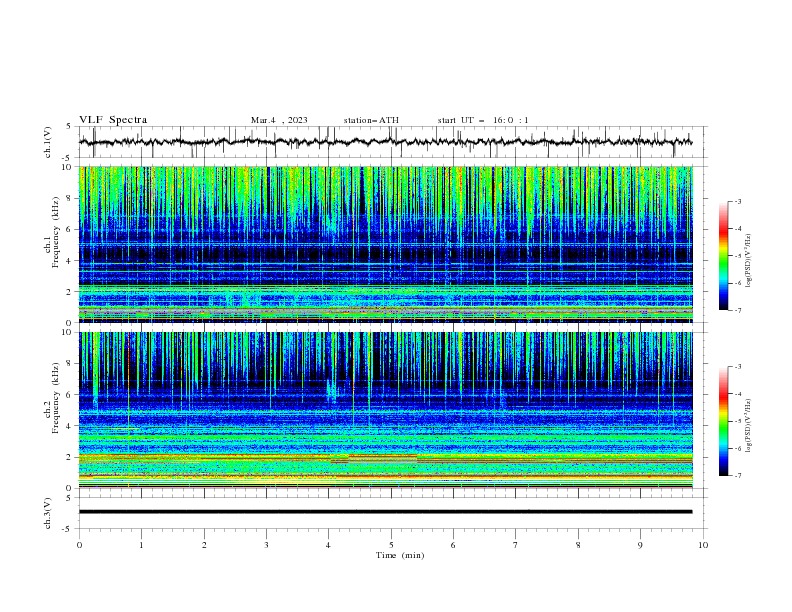The height and width of the screenshot is (612, 792).
Task: Click the log(PSD) label beside lower color bar
Action: pyautogui.click(x=748, y=426)
